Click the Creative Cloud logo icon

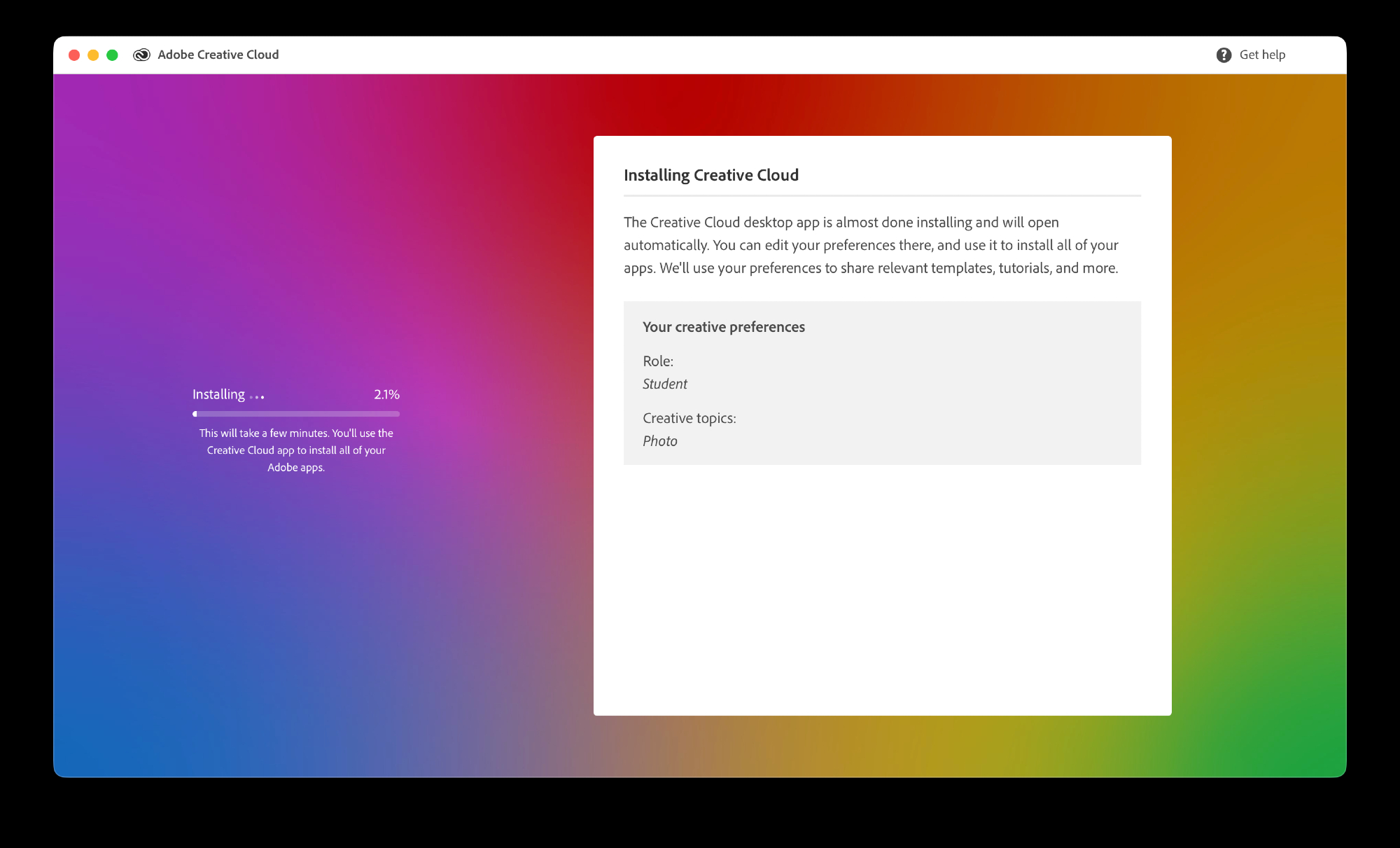(141, 55)
